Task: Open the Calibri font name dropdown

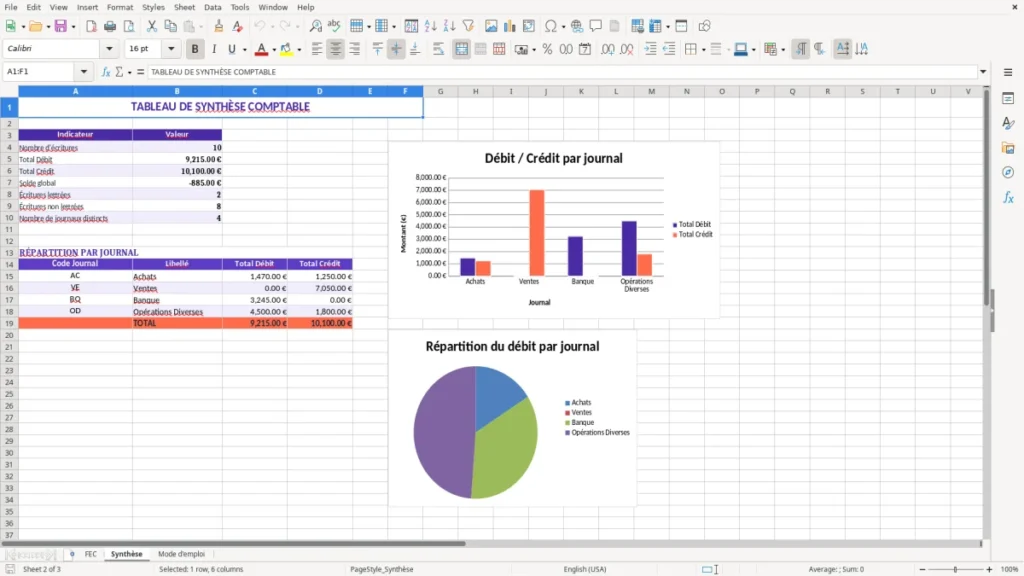Action: [x=109, y=48]
